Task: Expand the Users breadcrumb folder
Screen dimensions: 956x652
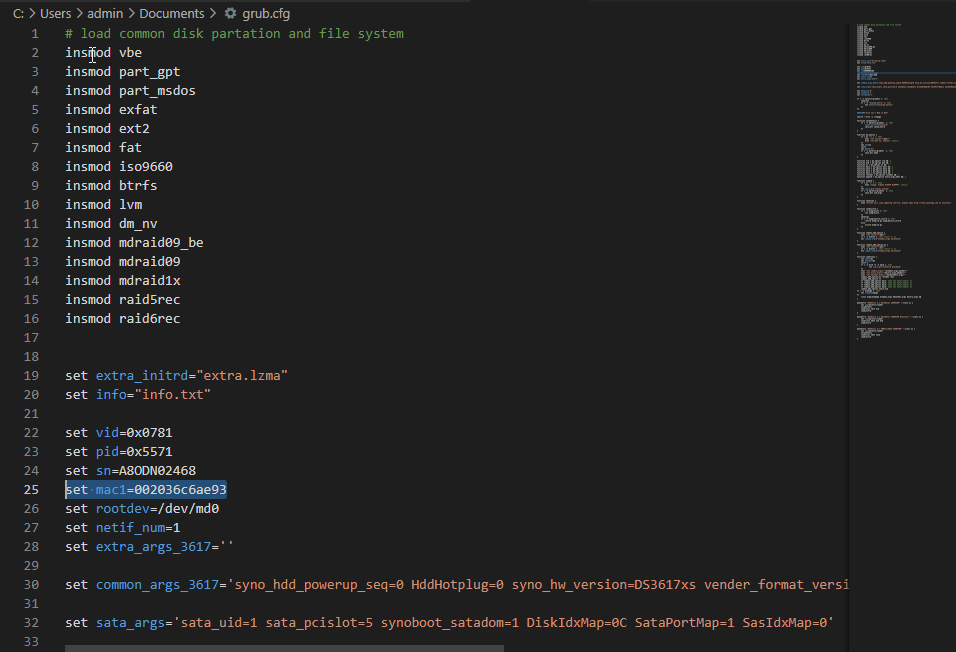Action: tap(58, 14)
